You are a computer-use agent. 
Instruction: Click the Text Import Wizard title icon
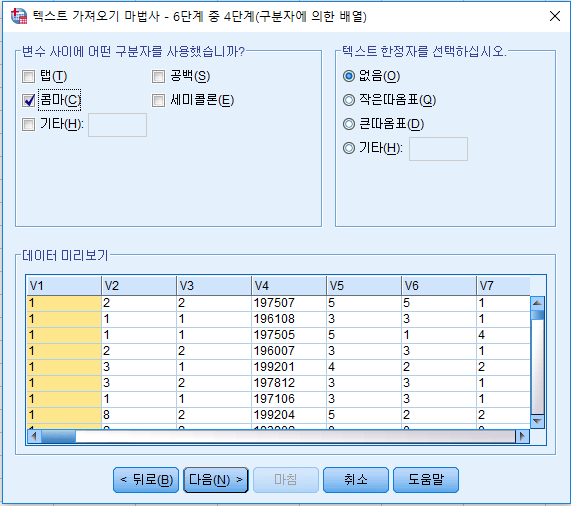point(19,16)
